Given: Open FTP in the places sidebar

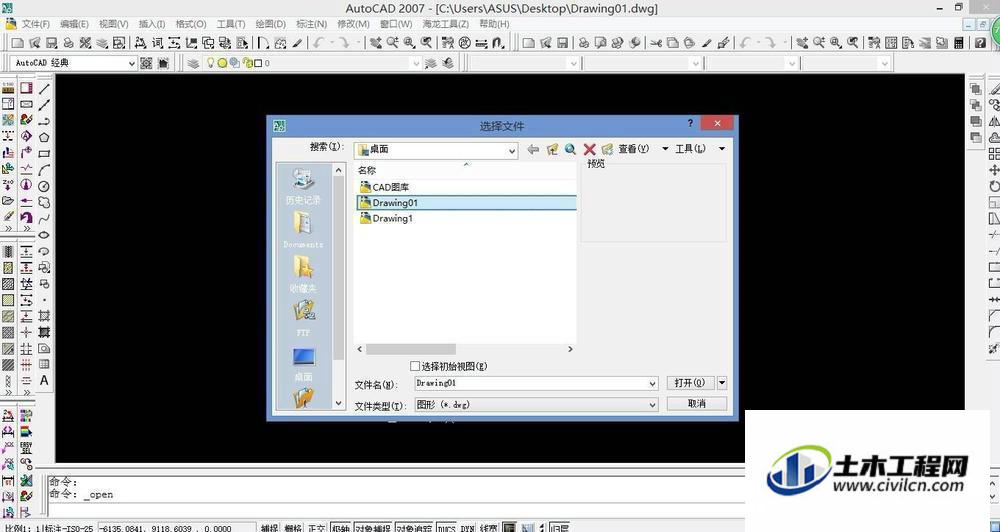Looking at the screenshot, I should click(x=304, y=318).
